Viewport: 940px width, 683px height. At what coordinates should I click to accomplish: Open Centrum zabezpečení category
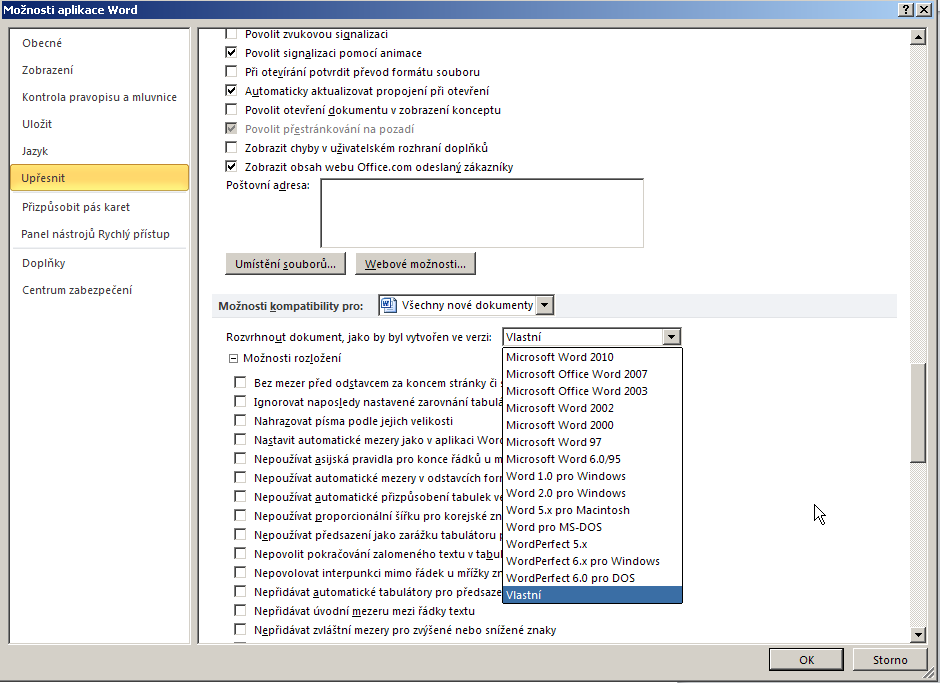point(100,290)
